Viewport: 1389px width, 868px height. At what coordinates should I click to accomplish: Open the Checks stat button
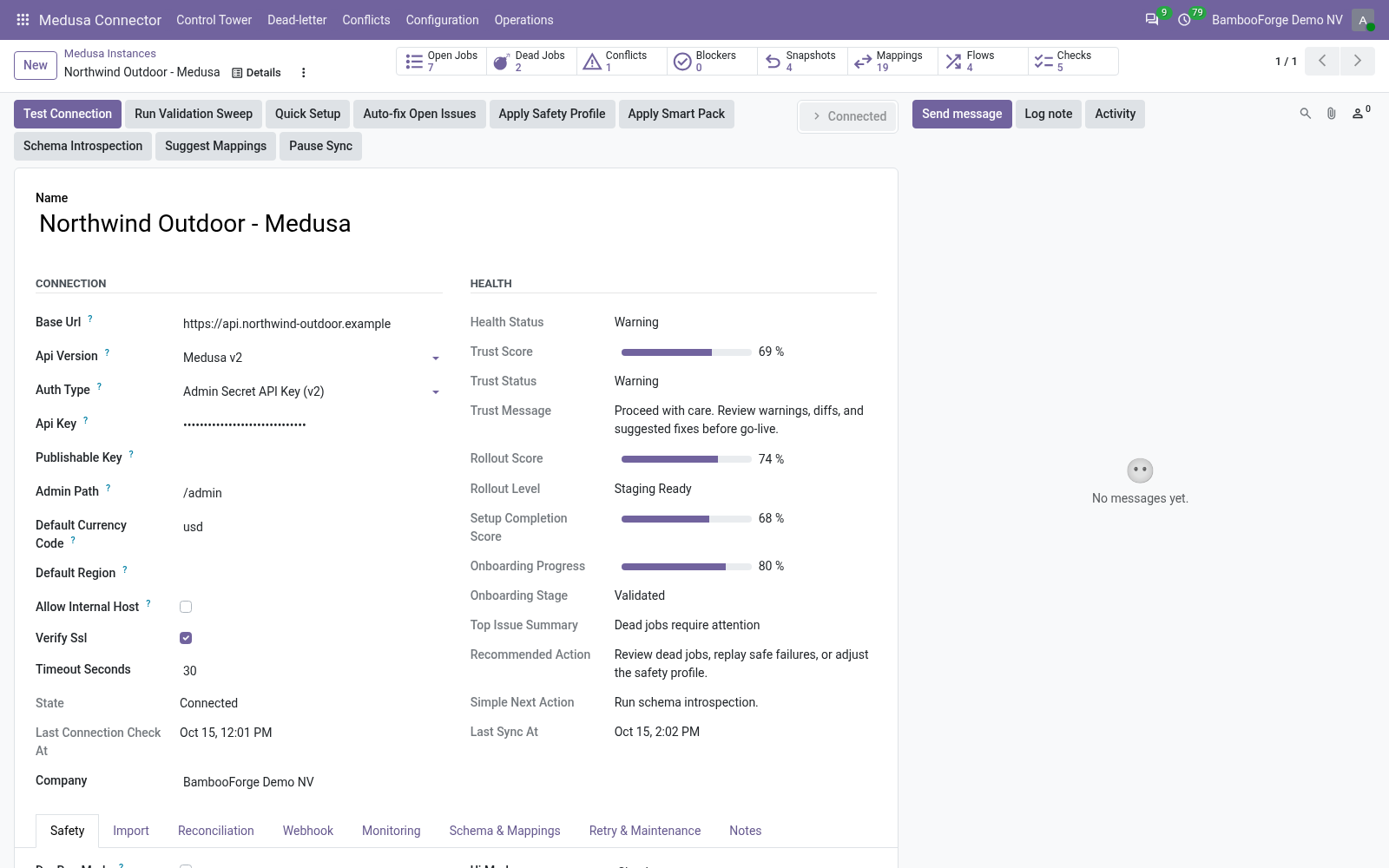click(1074, 62)
